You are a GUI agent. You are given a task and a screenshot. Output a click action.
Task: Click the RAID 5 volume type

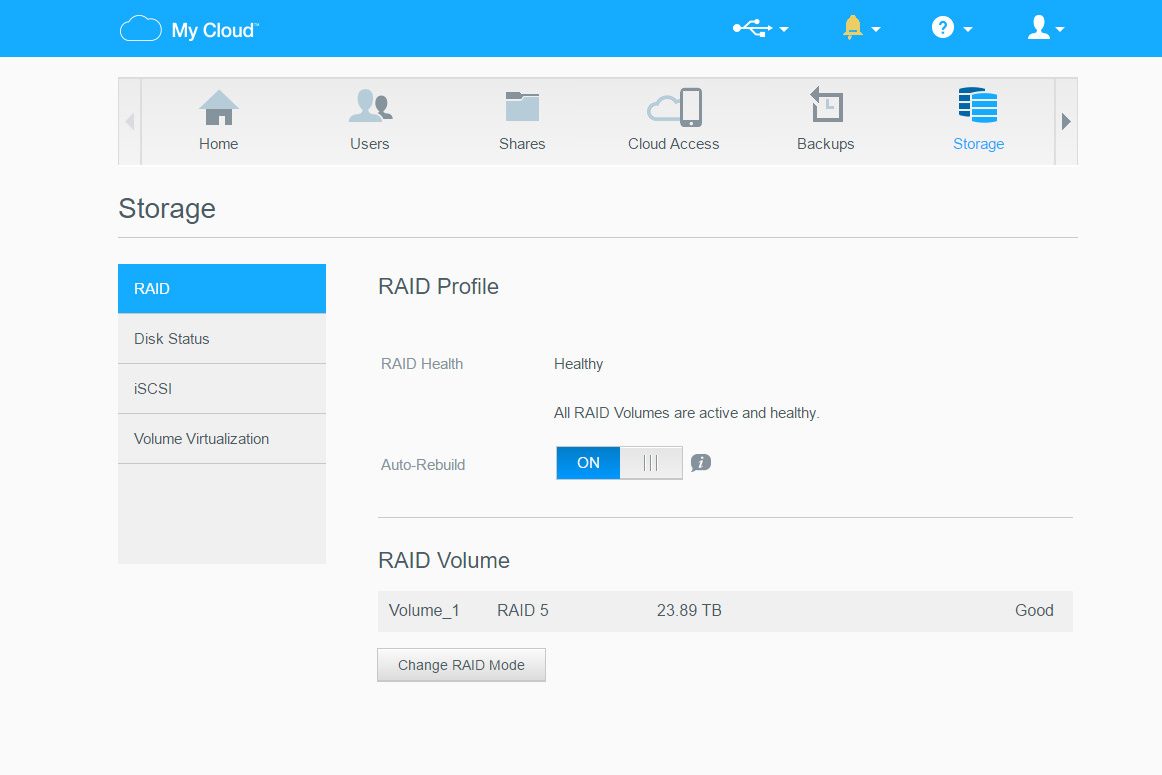[522, 611]
